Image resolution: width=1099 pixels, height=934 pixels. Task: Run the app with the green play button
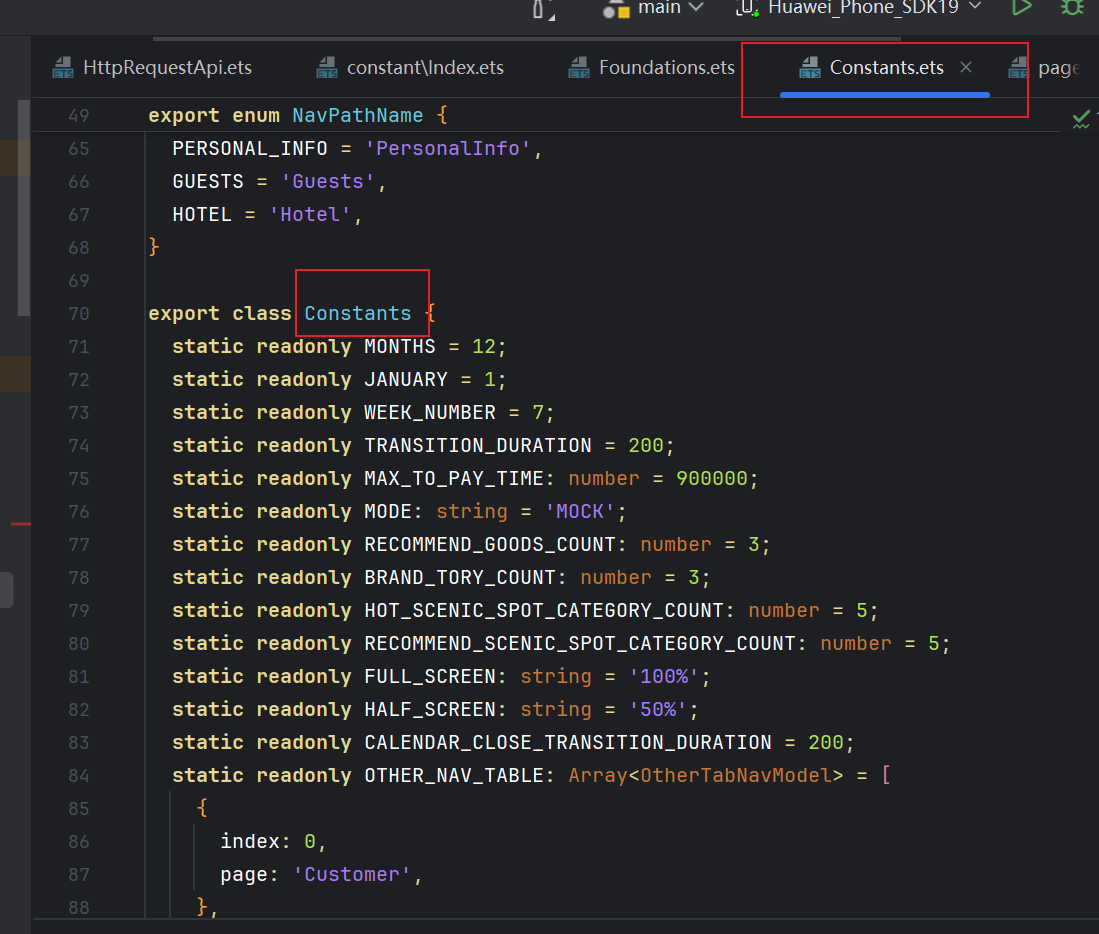1021,8
